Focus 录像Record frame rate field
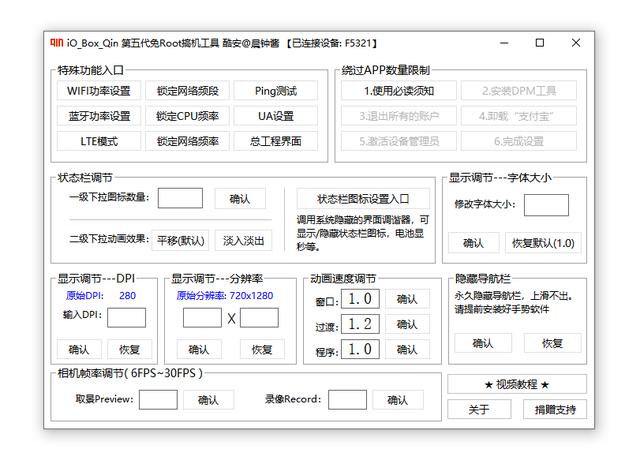Viewport: 640px width, 464px height. click(x=347, y=400)
